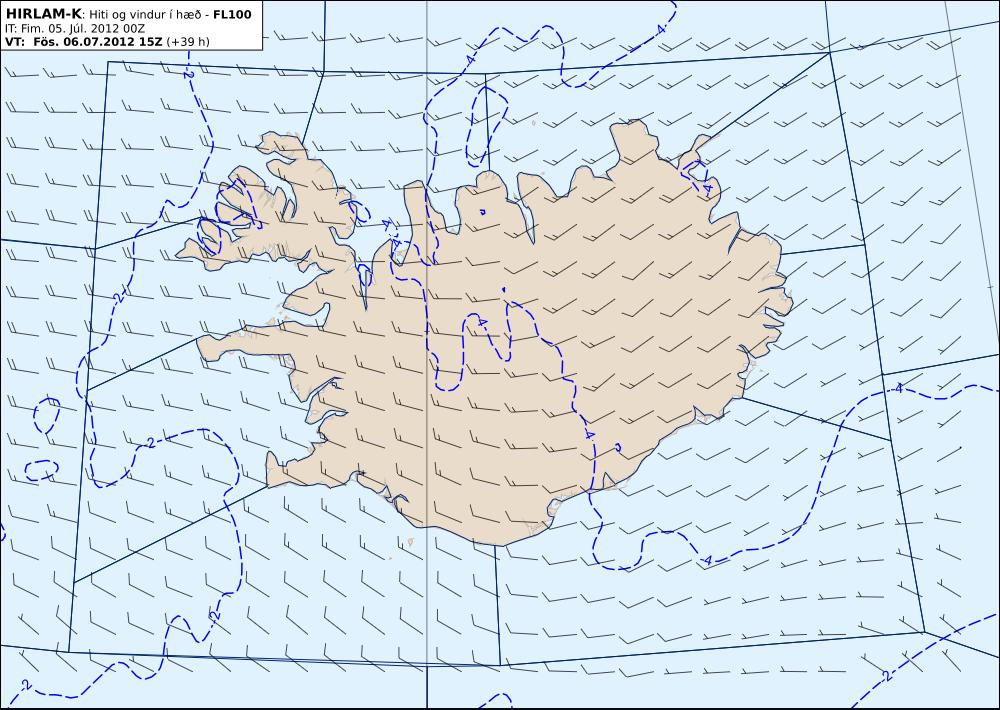Click the FL100 flight level label
The image size is (1000, 710).
[x=232, y=14]
